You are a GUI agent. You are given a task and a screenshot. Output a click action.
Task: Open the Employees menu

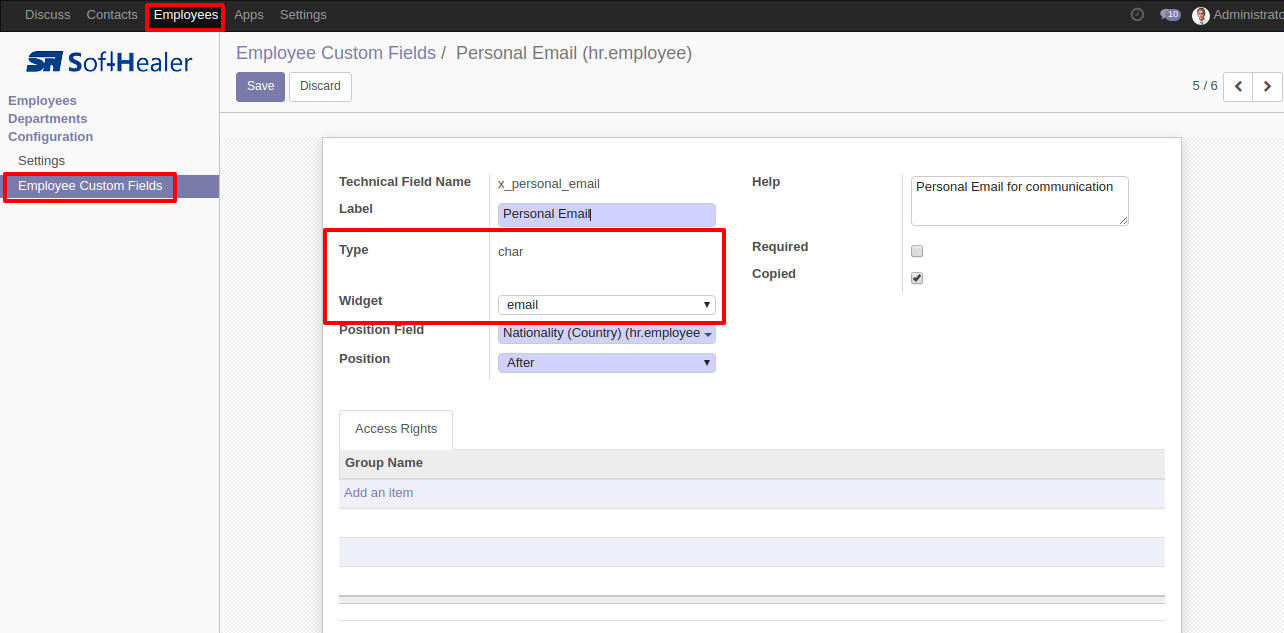coord(186,15)
